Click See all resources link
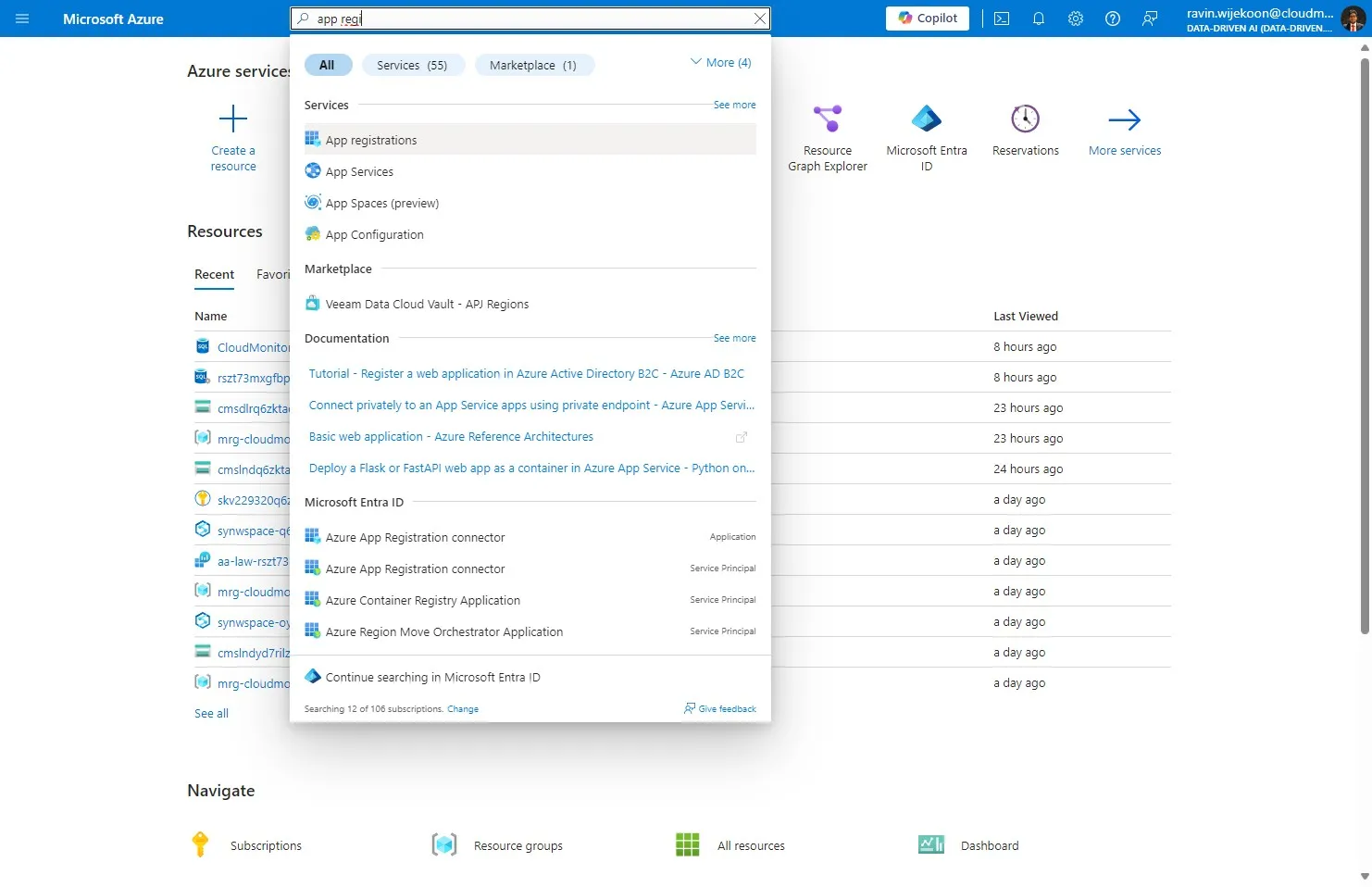The height and width of the screenshot is (887, 1372). coord(211,713)
